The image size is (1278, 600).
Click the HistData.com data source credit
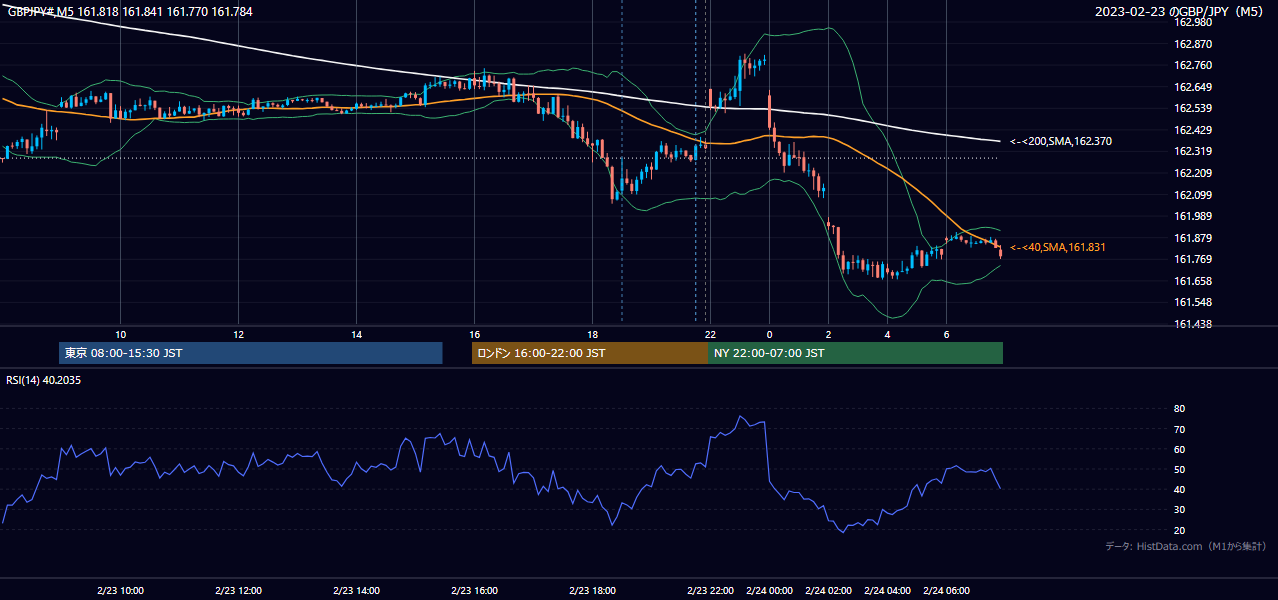coord(1186,546)
